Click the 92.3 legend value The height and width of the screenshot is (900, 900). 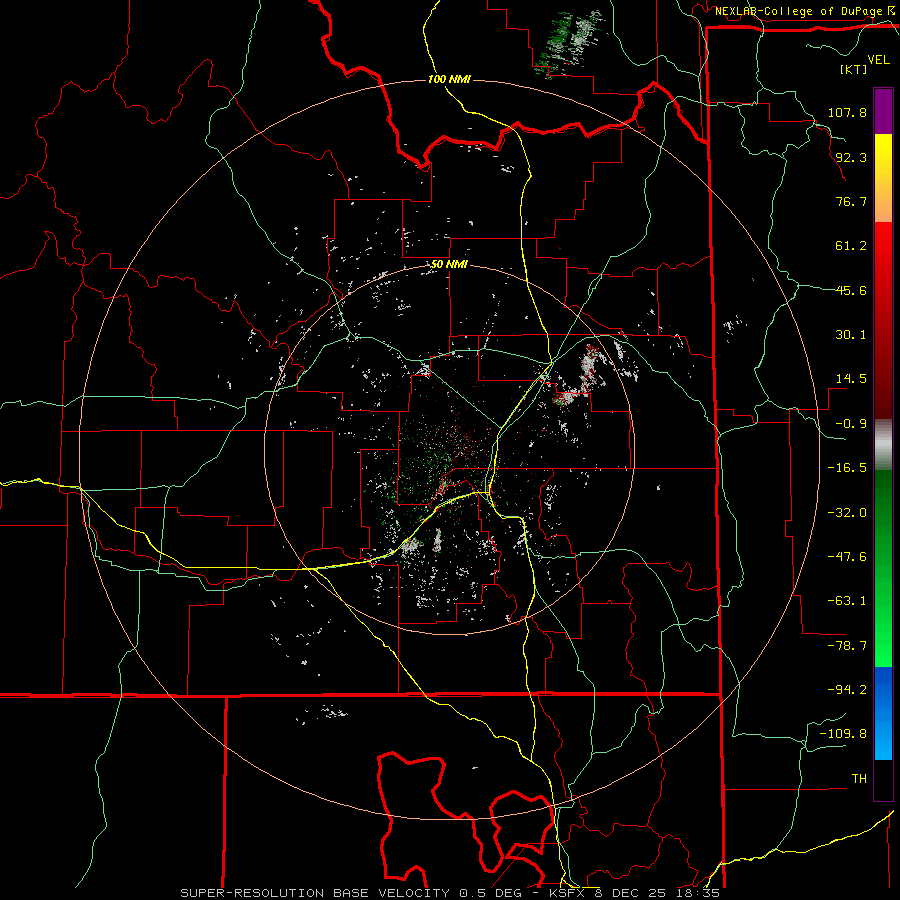pyautogui.click(x=851, y=157)
